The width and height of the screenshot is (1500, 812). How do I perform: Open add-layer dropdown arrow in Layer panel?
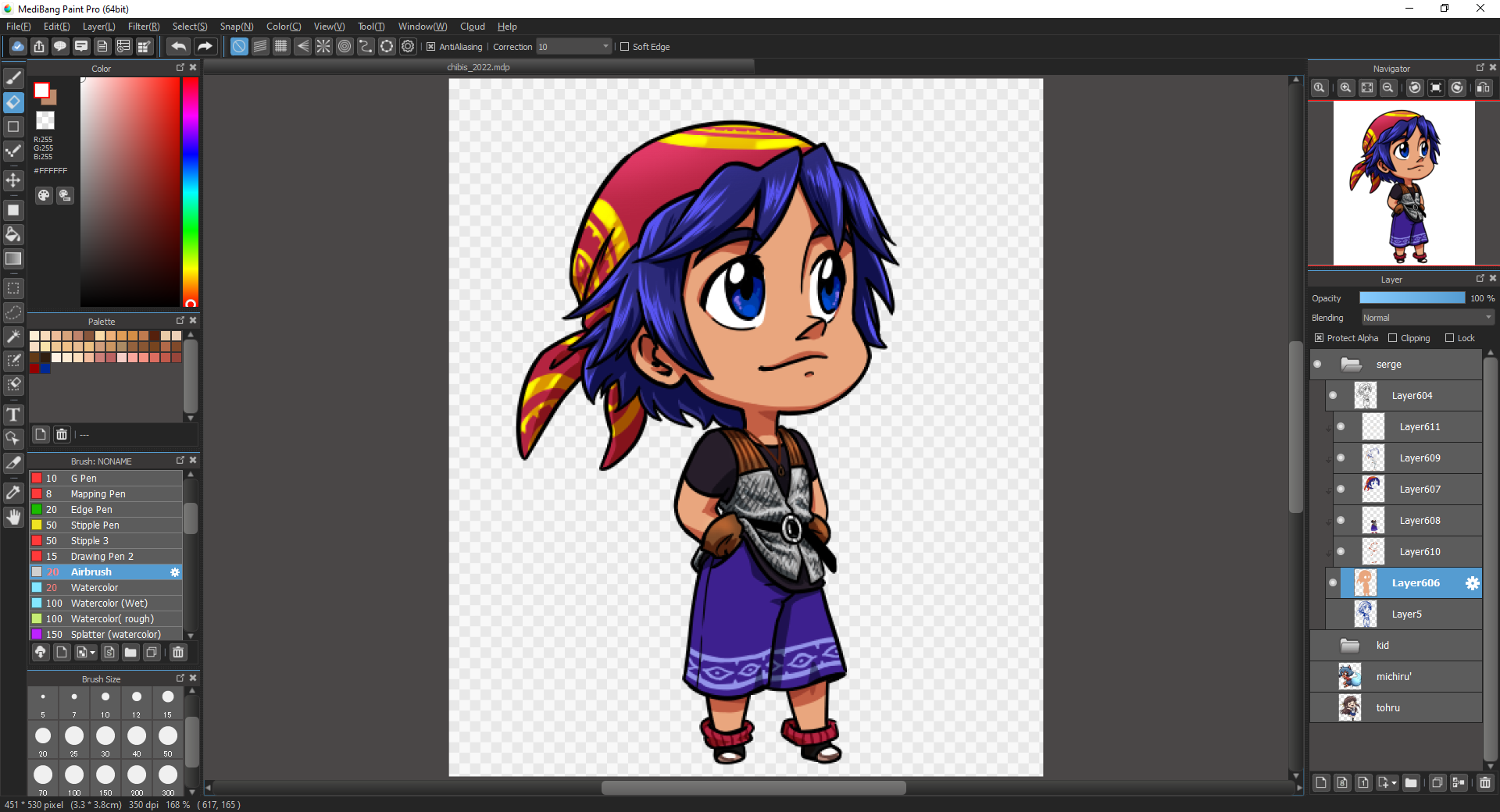pos(1394,782)
